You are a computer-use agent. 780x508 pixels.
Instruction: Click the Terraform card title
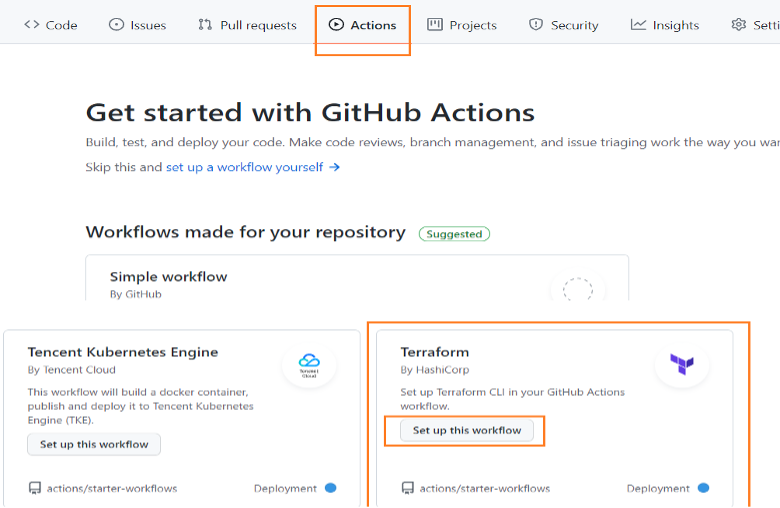click(435, 352)
